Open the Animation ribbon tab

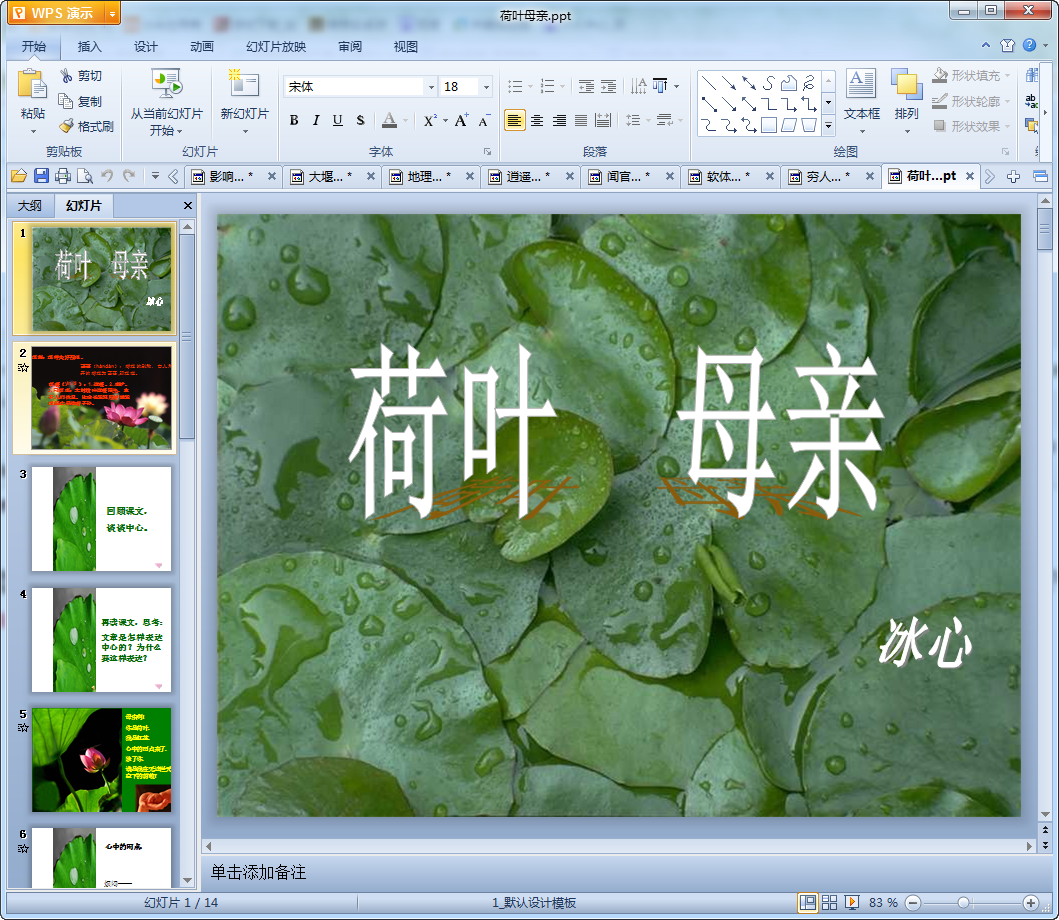coord(201,47)
